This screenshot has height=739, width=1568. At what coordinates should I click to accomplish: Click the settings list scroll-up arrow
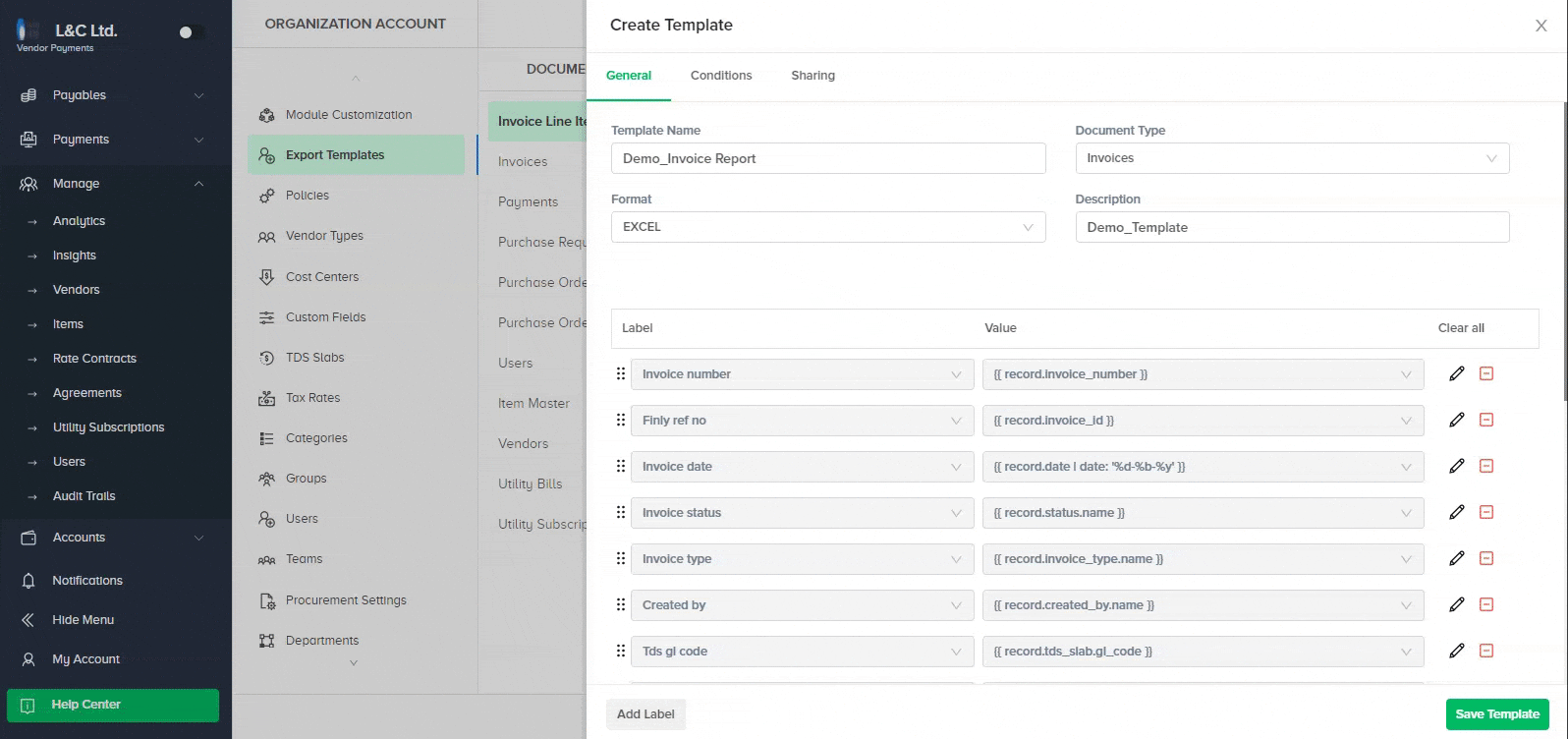click(355, 78)
